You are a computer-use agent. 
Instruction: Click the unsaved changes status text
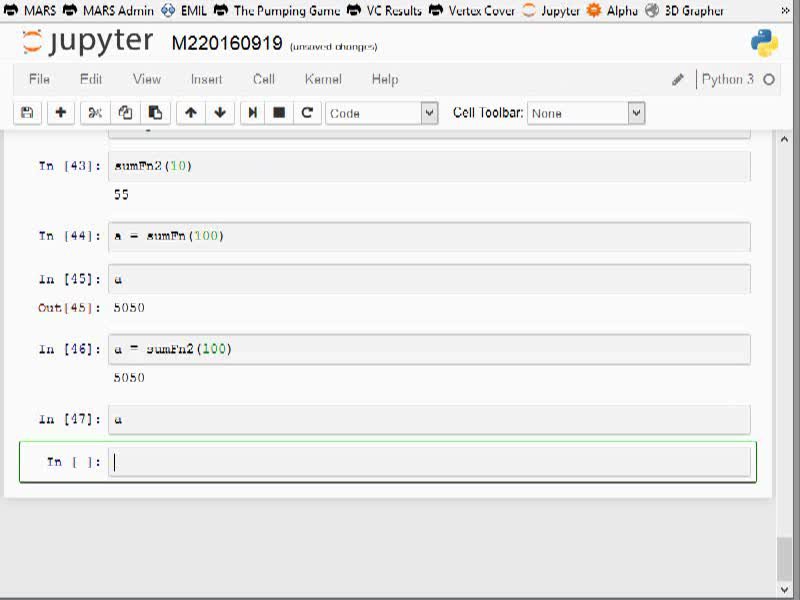(x=334, y=47)
